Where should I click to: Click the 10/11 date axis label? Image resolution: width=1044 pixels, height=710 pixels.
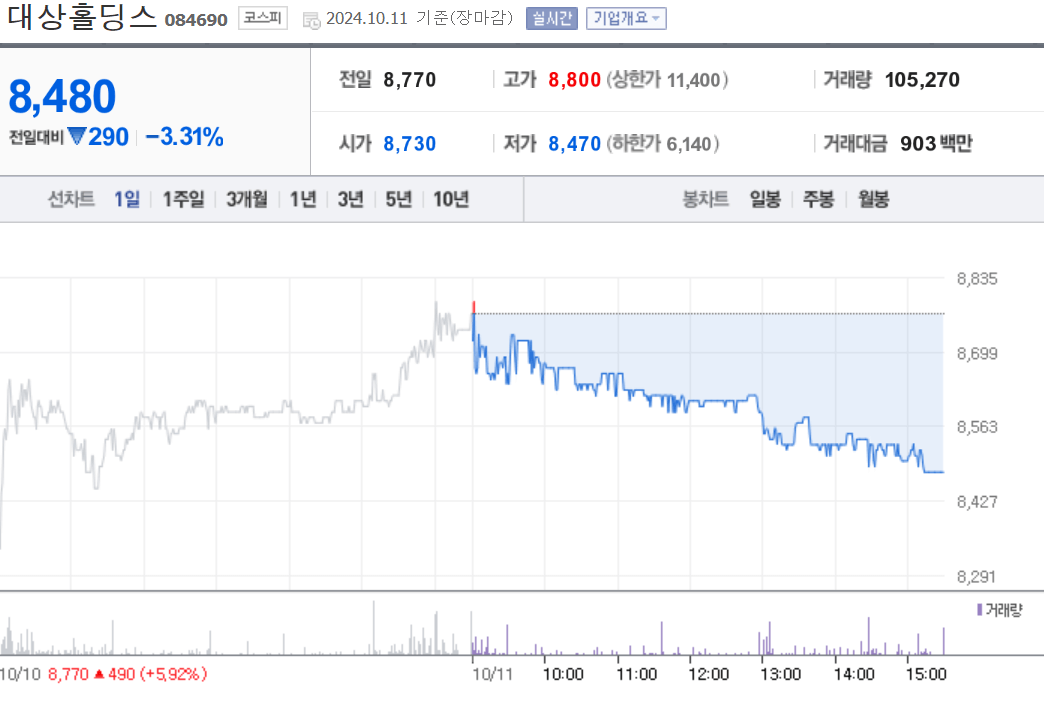tap(493, 675)
